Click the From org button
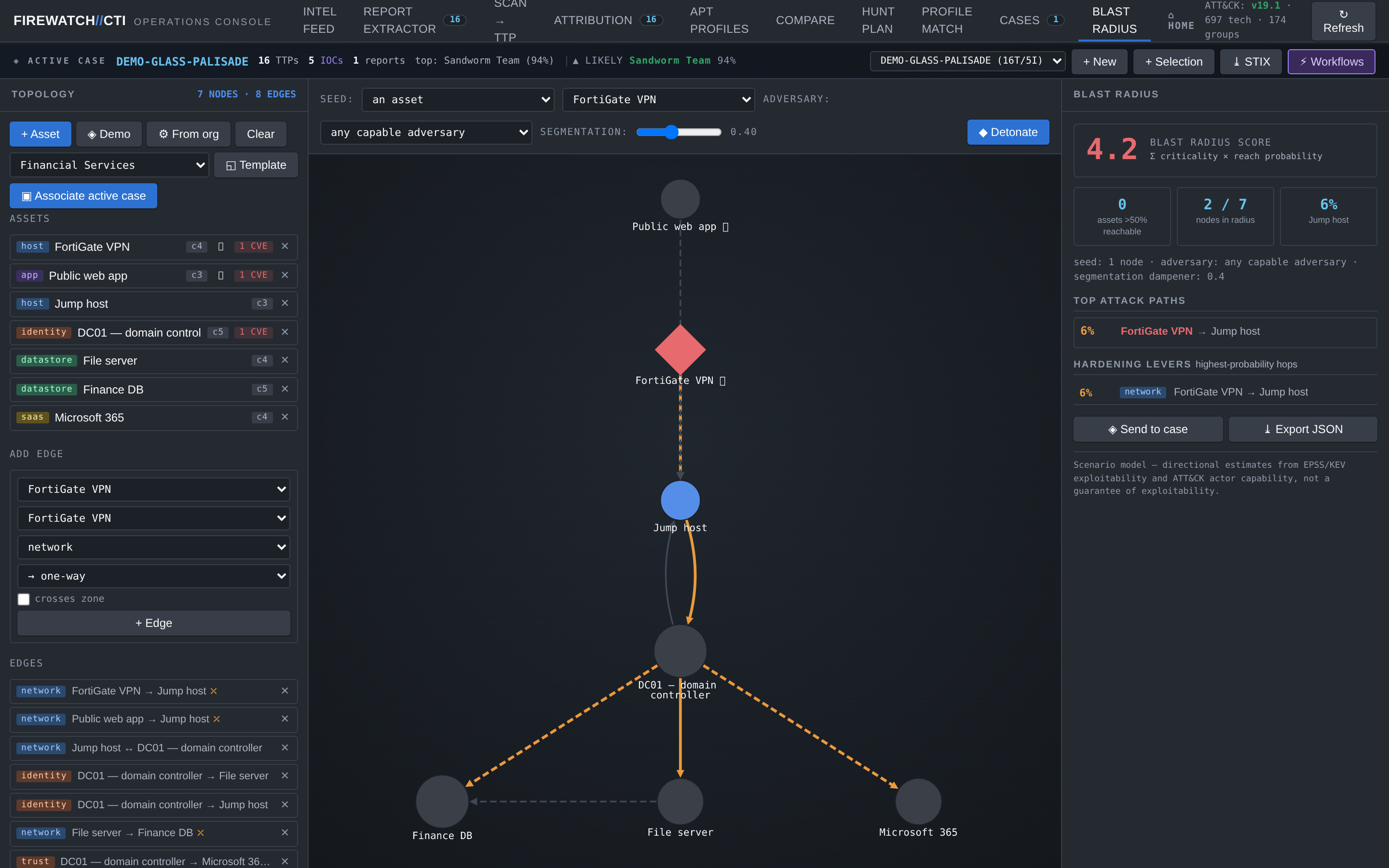 (x=189, y=135)
